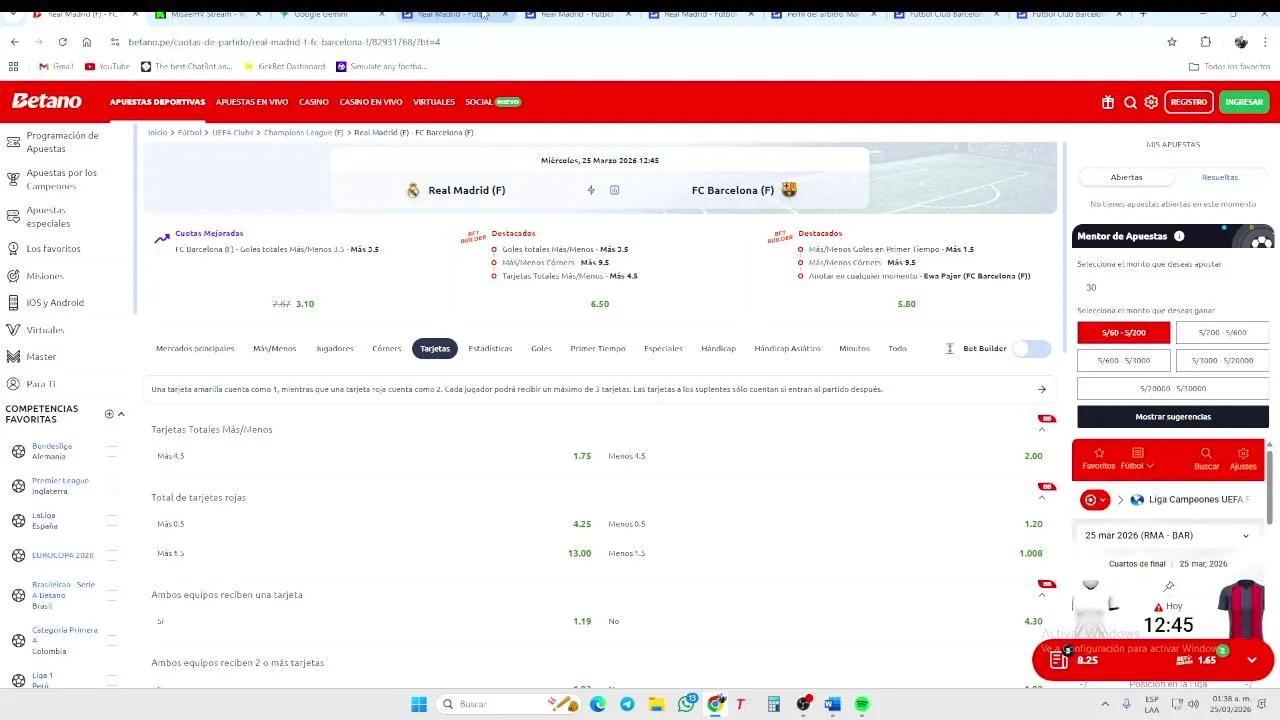Open the gift promotions icon in header
1280x720 pixels.
coord(1108,102)
